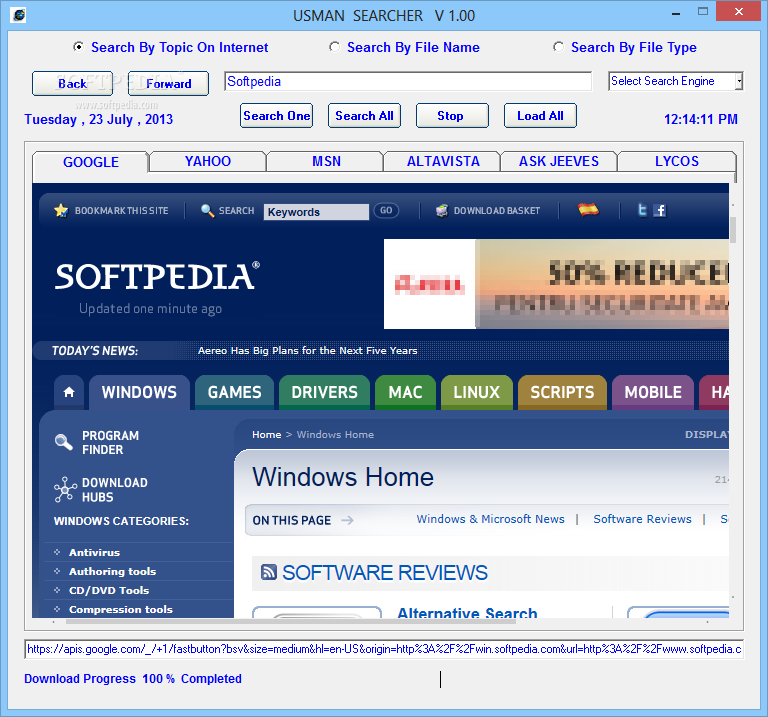Click the Back button

72,84
